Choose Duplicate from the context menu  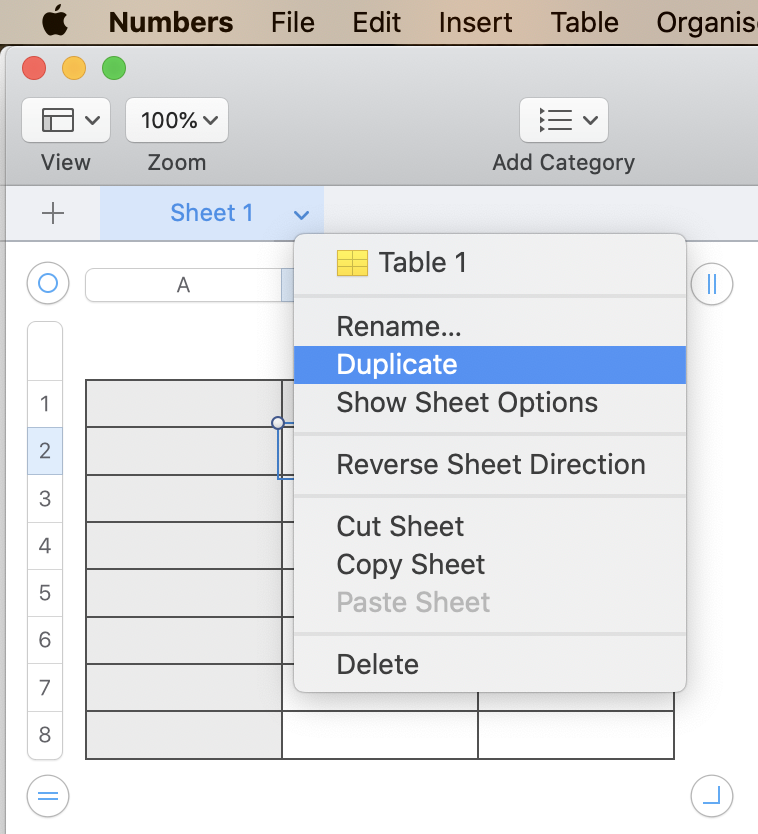[x=397, y=364]
